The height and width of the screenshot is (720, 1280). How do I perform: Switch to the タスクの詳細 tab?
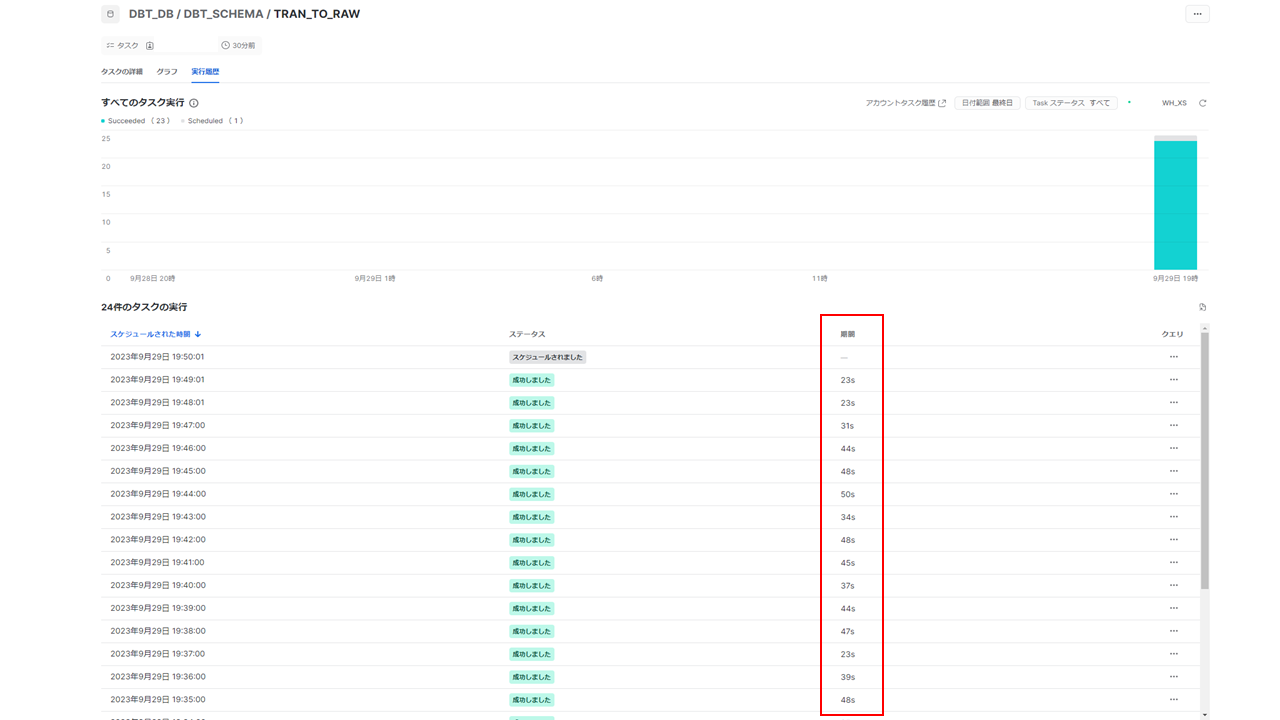(x=122, y=72)
